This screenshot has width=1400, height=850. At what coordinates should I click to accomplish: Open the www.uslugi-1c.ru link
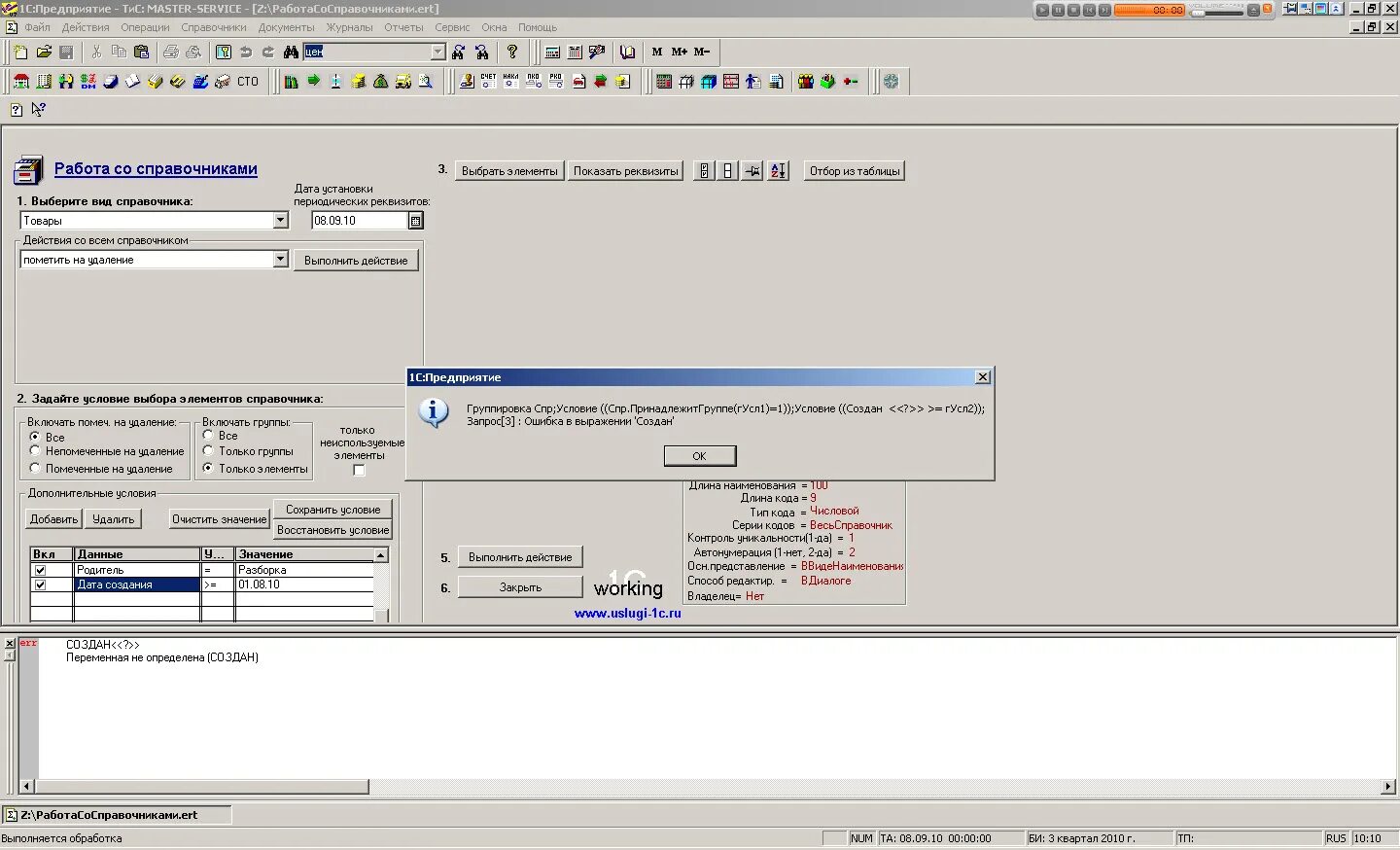point(627,614)
